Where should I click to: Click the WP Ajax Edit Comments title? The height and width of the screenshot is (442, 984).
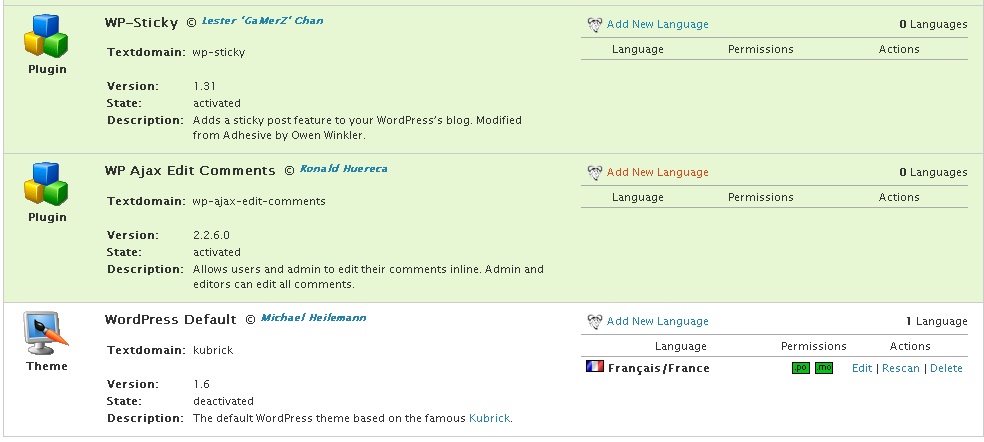coord(190,170)
